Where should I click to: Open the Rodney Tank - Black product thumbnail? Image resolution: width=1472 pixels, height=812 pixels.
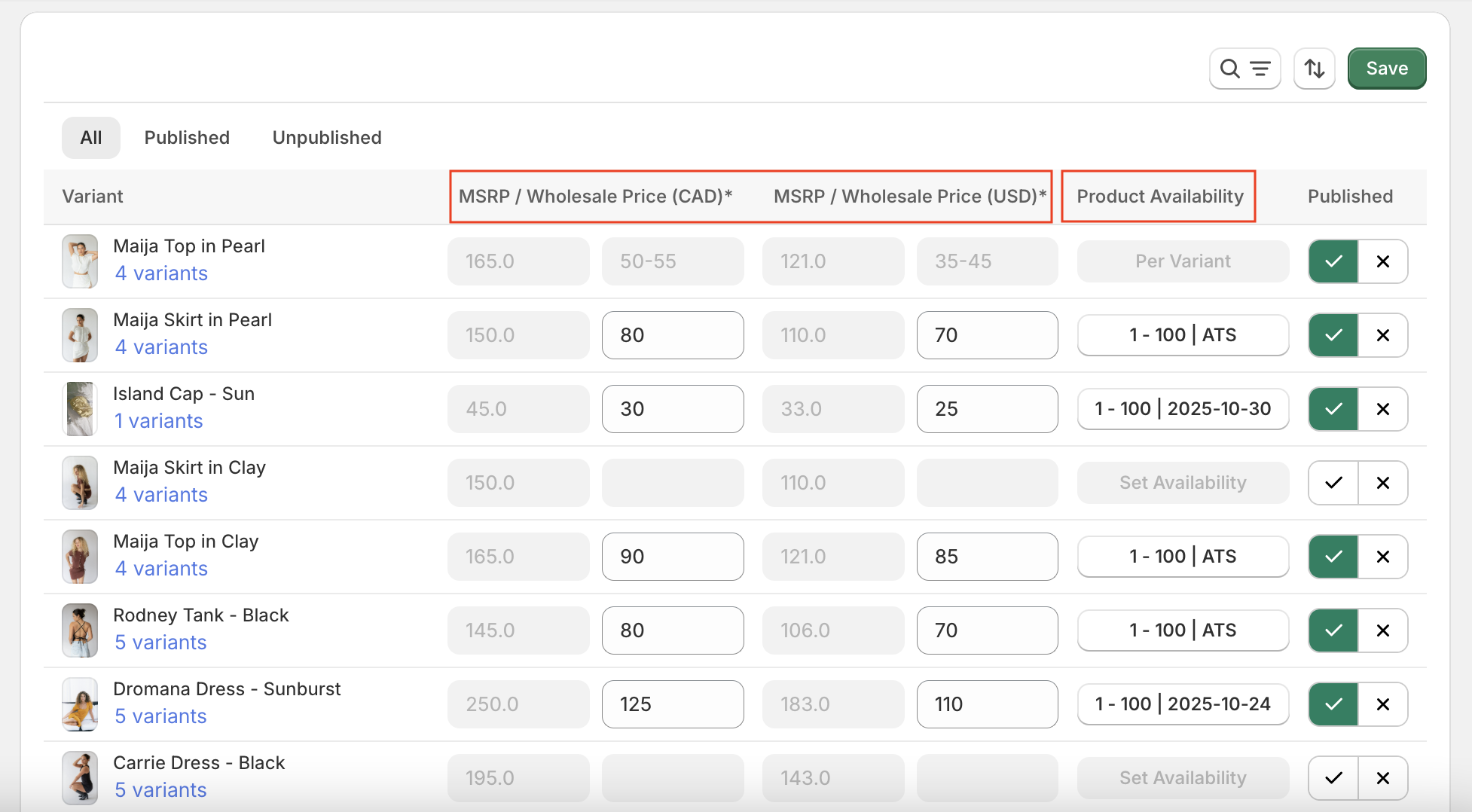[x=80, y=630]
